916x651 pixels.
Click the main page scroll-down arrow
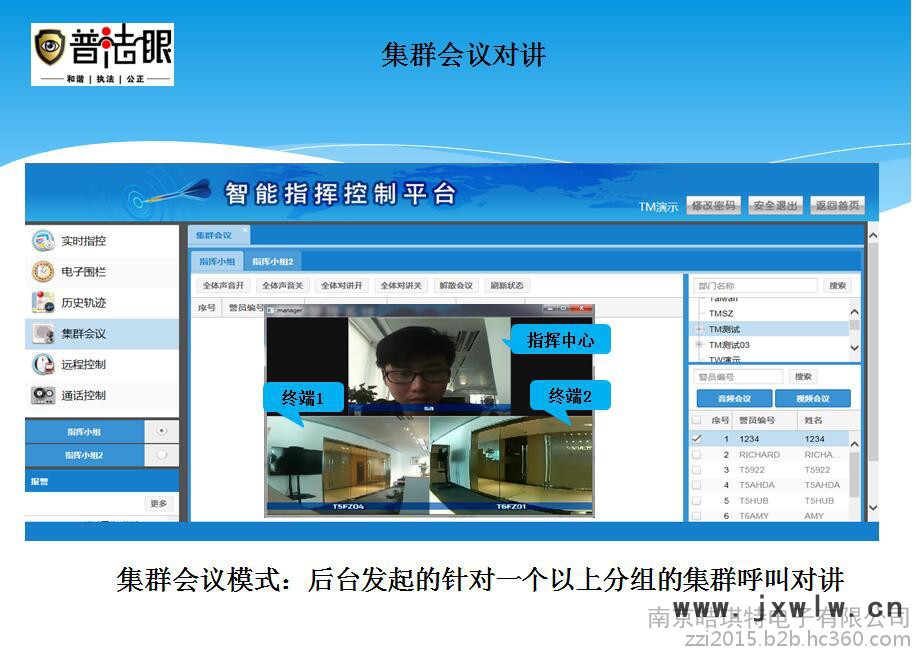tap(873, 508)
